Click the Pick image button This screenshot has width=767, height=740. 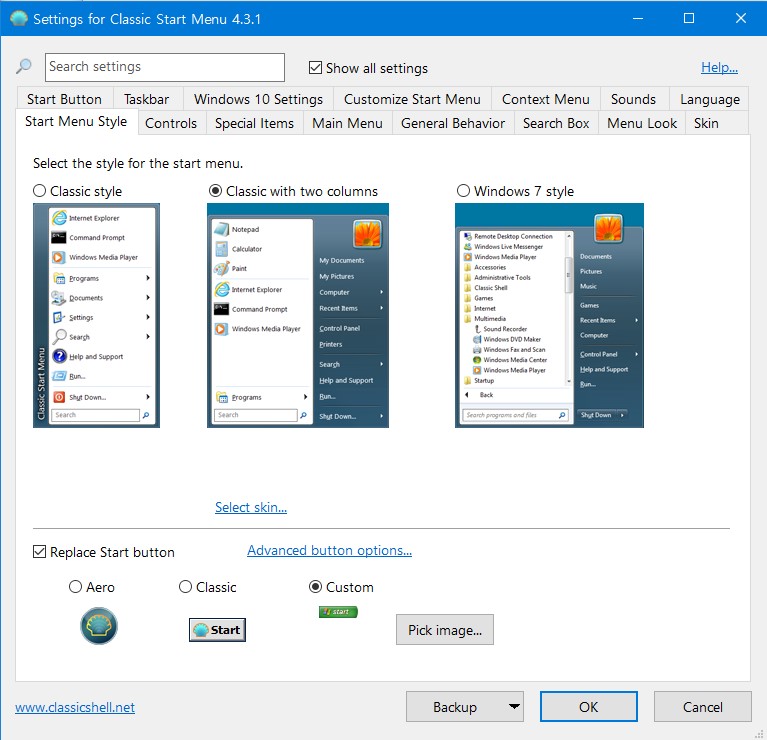(x=445, y=629)
